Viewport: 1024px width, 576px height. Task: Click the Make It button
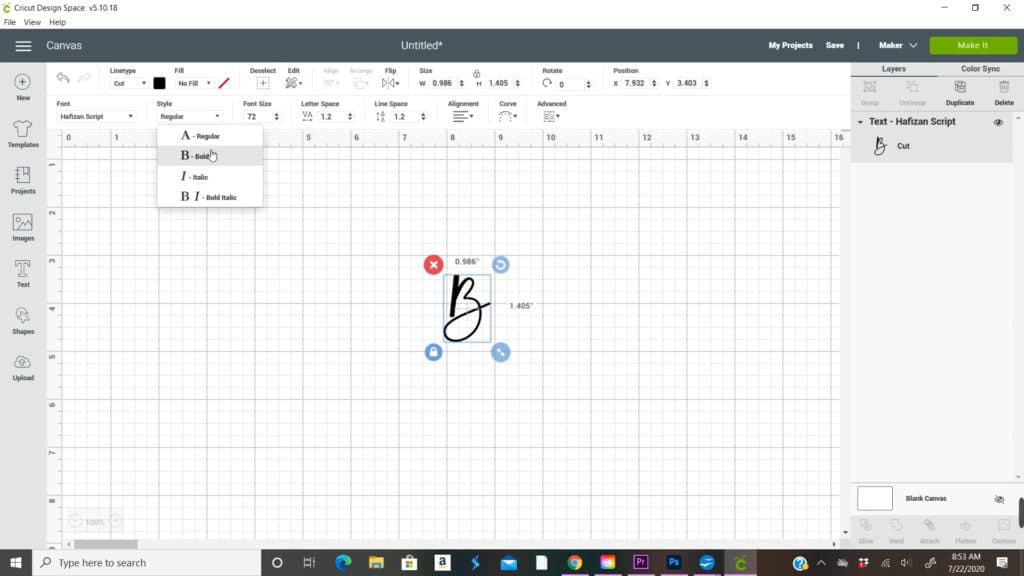point(973,45)
